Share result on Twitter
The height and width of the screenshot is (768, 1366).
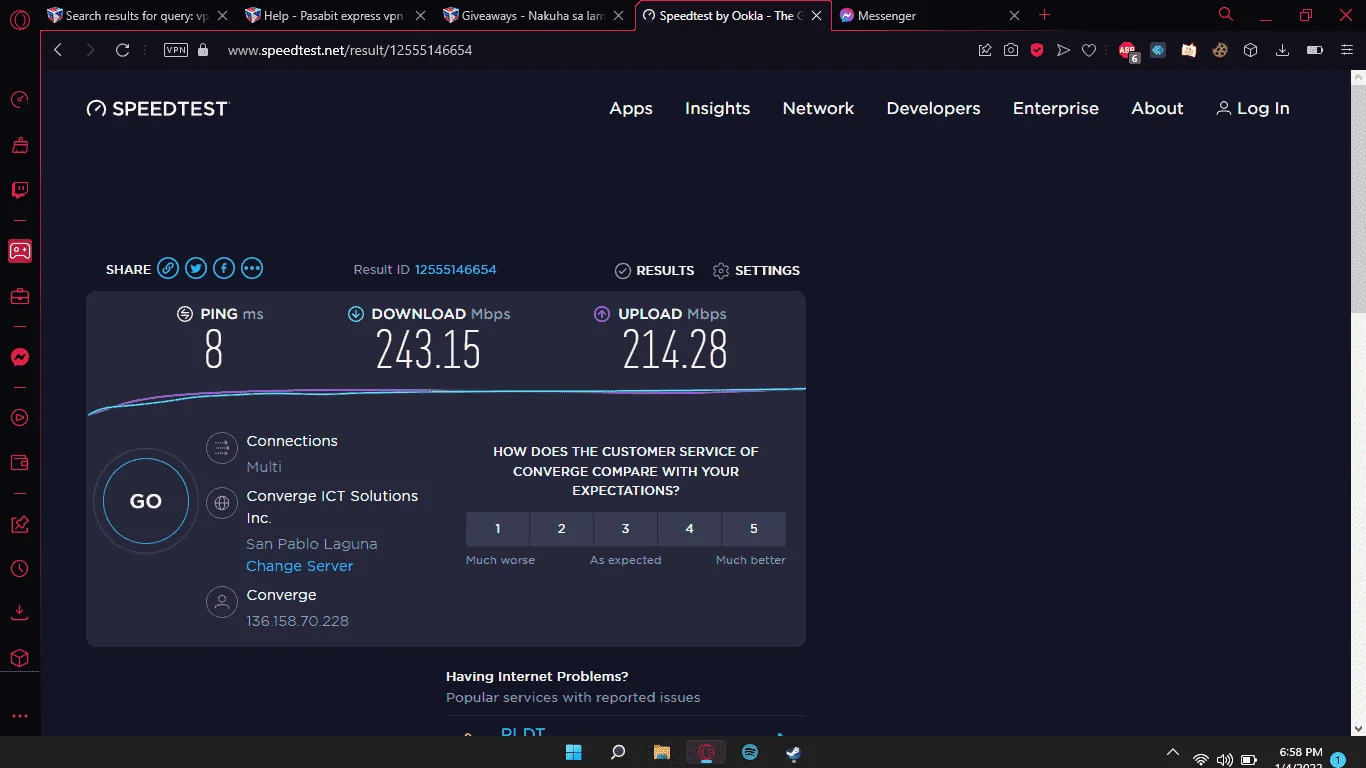point(196,268)
